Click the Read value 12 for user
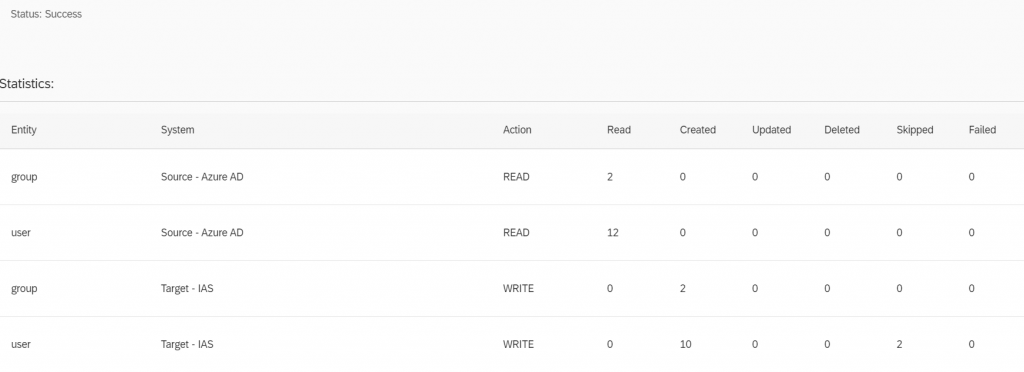The height and width of the screenshot is (372, 1024). [x=613, y=233]
